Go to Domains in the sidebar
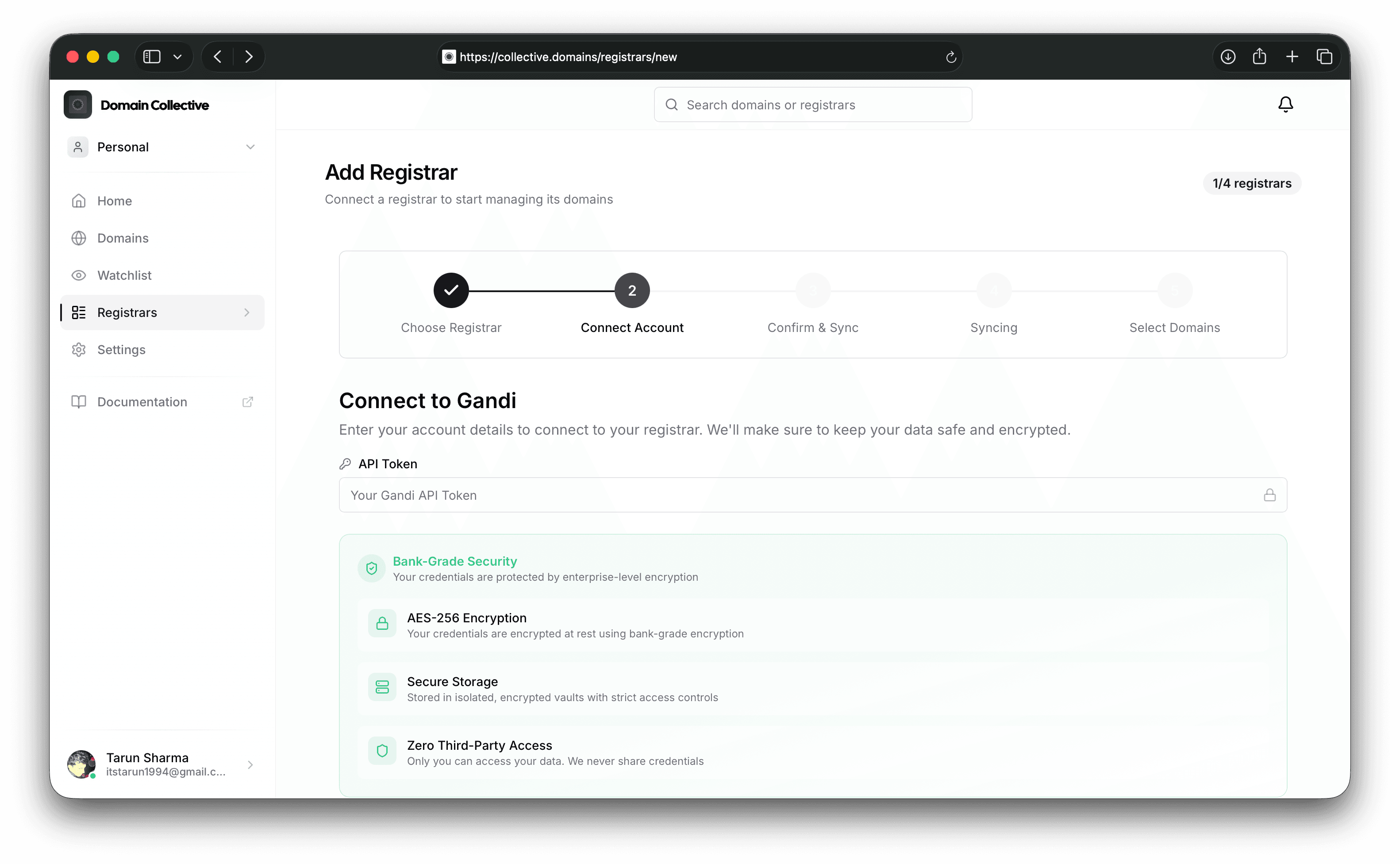1400x864 pixels. pyautogui.click(x=123, y=238)
